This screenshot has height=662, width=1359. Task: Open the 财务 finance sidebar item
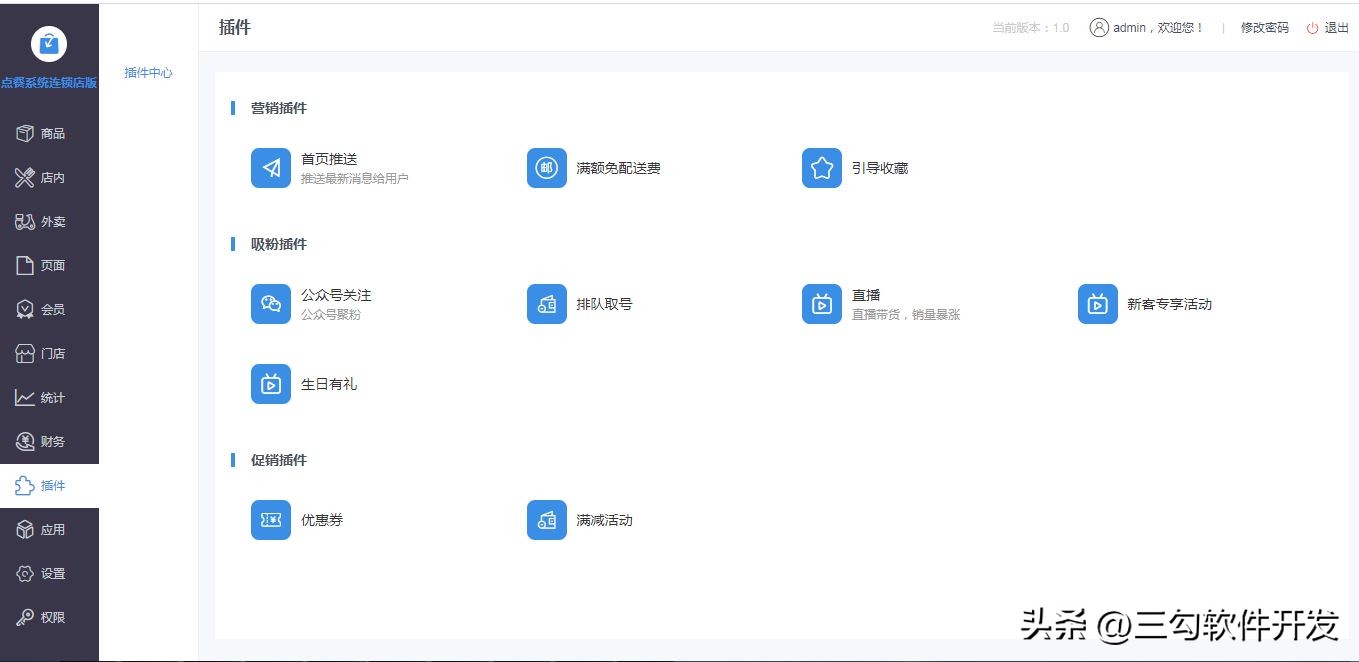(23, 441)
